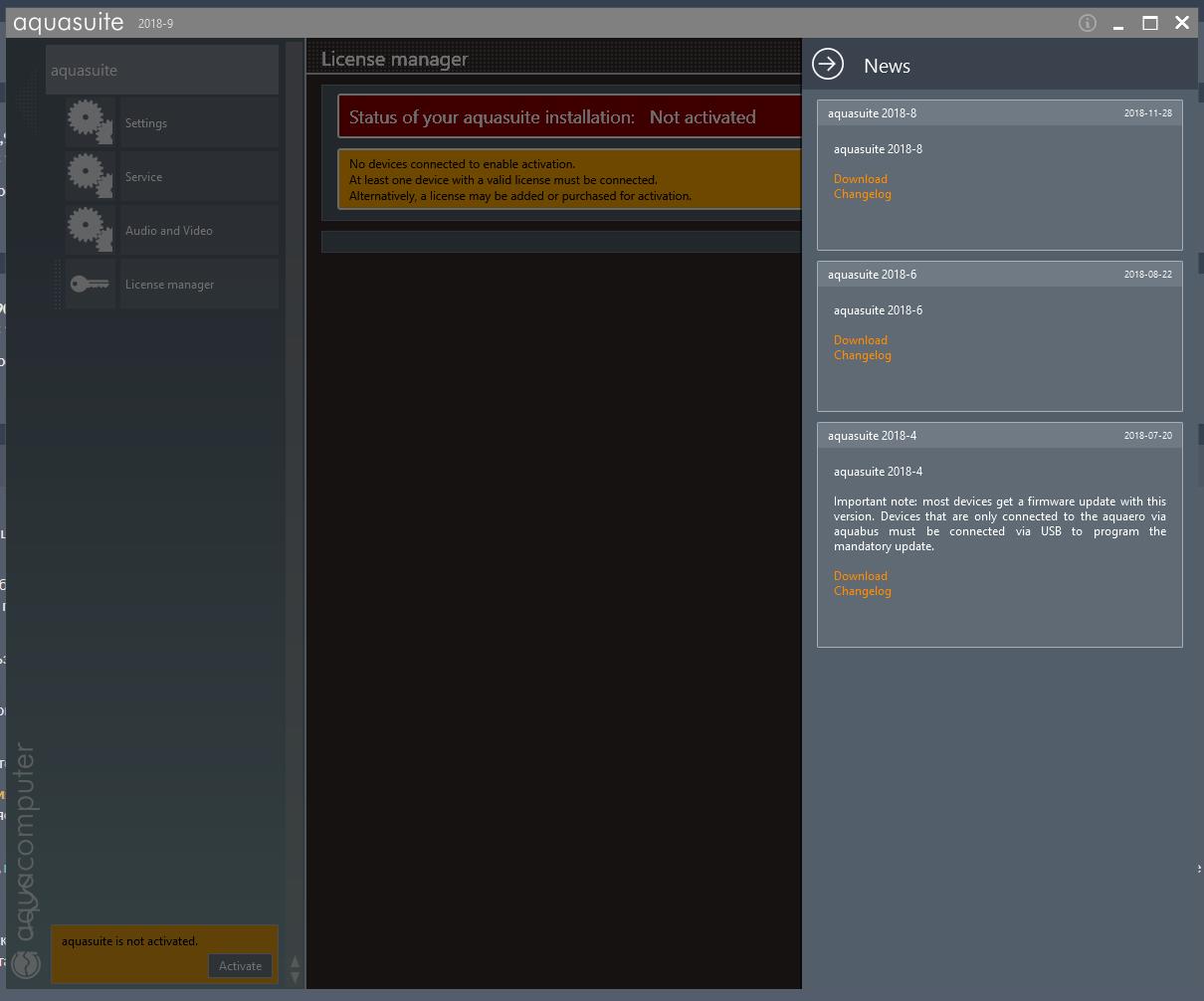Viewport: 1204px width, 1001px height.
Task: Click the Audio and Video gear icon
Action: [x=91, y=230]
